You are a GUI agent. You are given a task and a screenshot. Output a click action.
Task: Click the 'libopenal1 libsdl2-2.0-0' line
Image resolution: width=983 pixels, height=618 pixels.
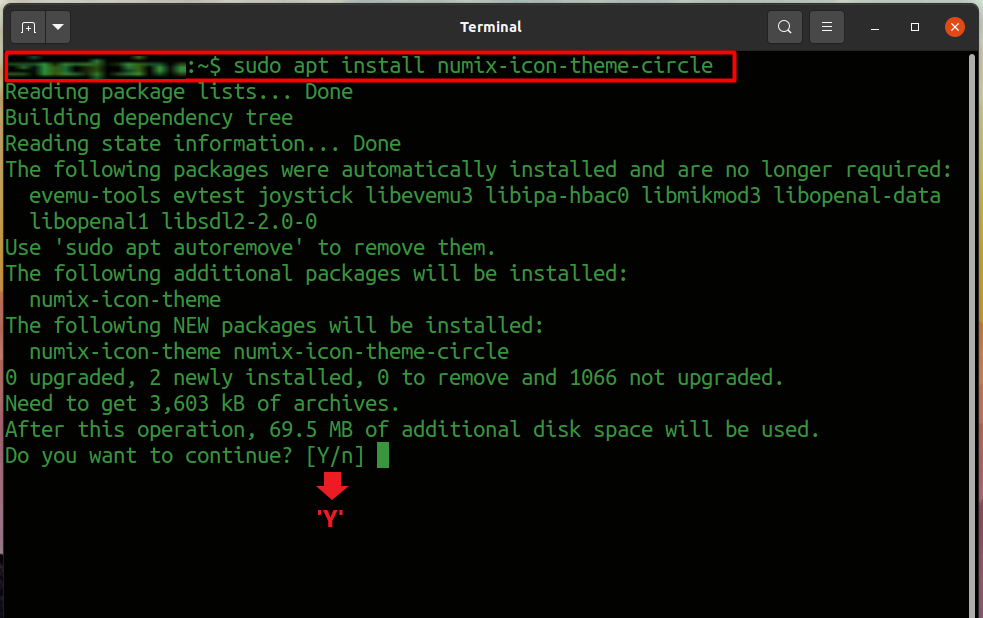tap(173, 222)
